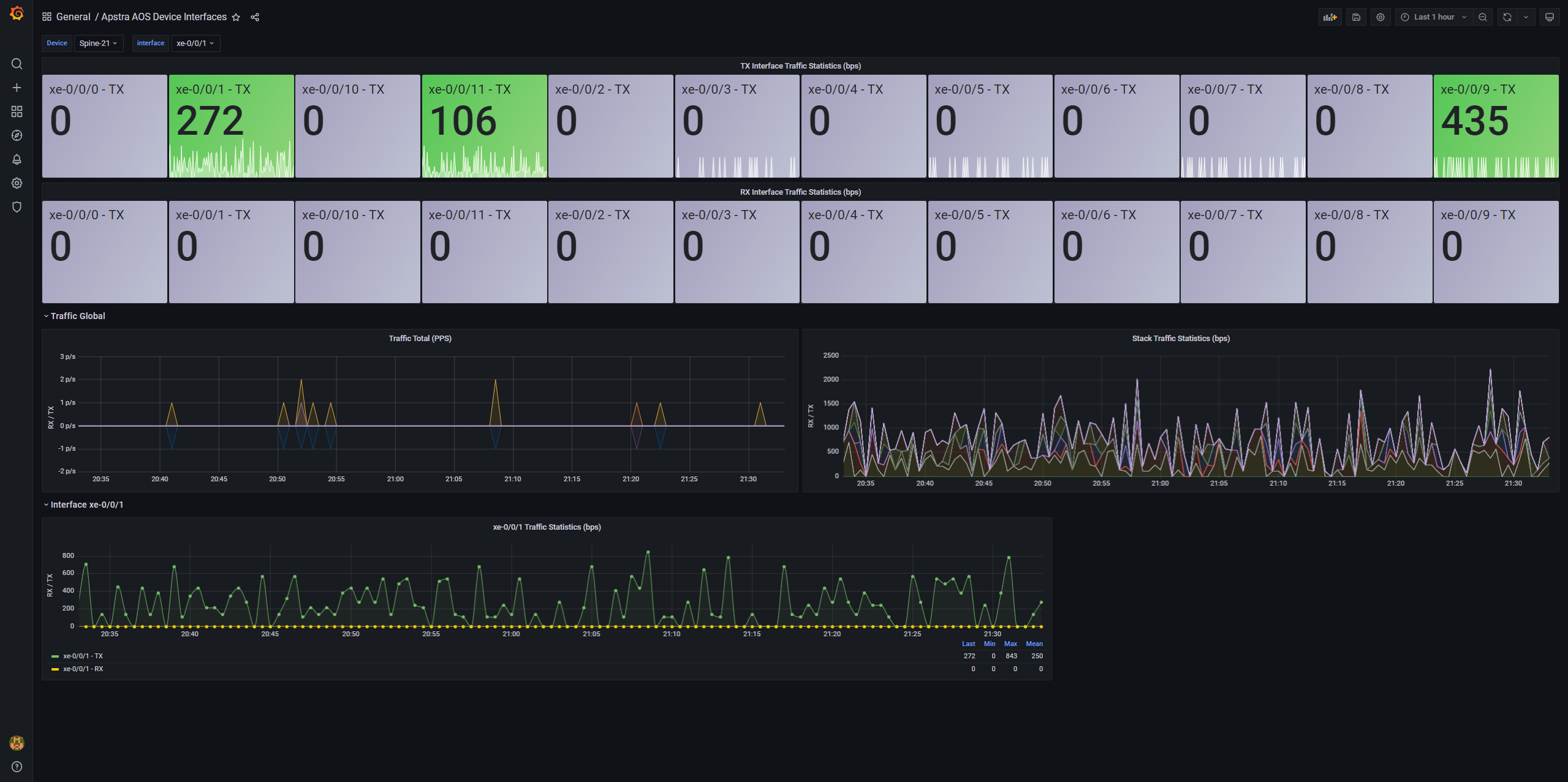Click the Refresh dashboard button
This screenshot has height=782, width=1568.
coord(1507,17)
